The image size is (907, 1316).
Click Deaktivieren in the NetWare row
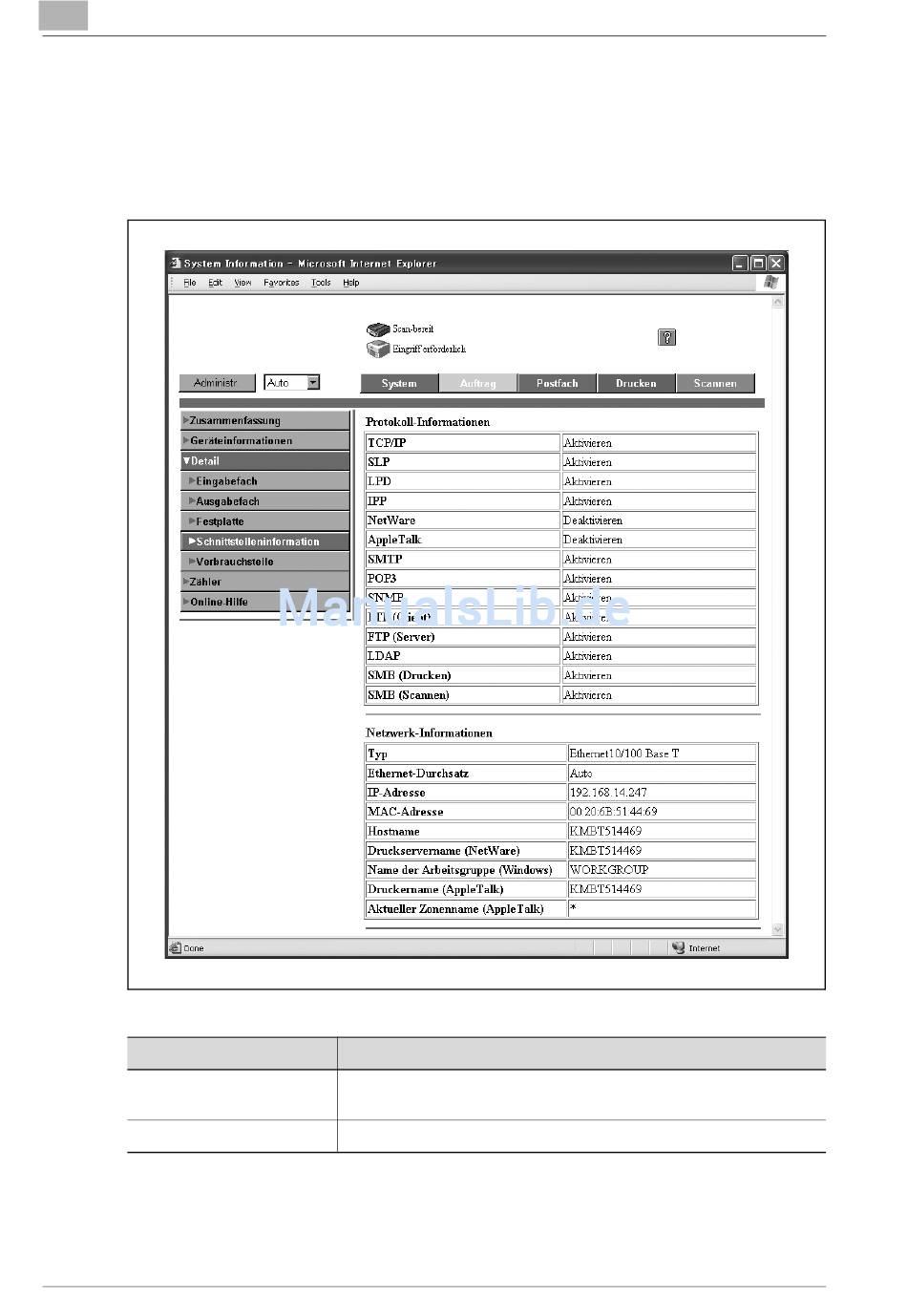(593, 520)
